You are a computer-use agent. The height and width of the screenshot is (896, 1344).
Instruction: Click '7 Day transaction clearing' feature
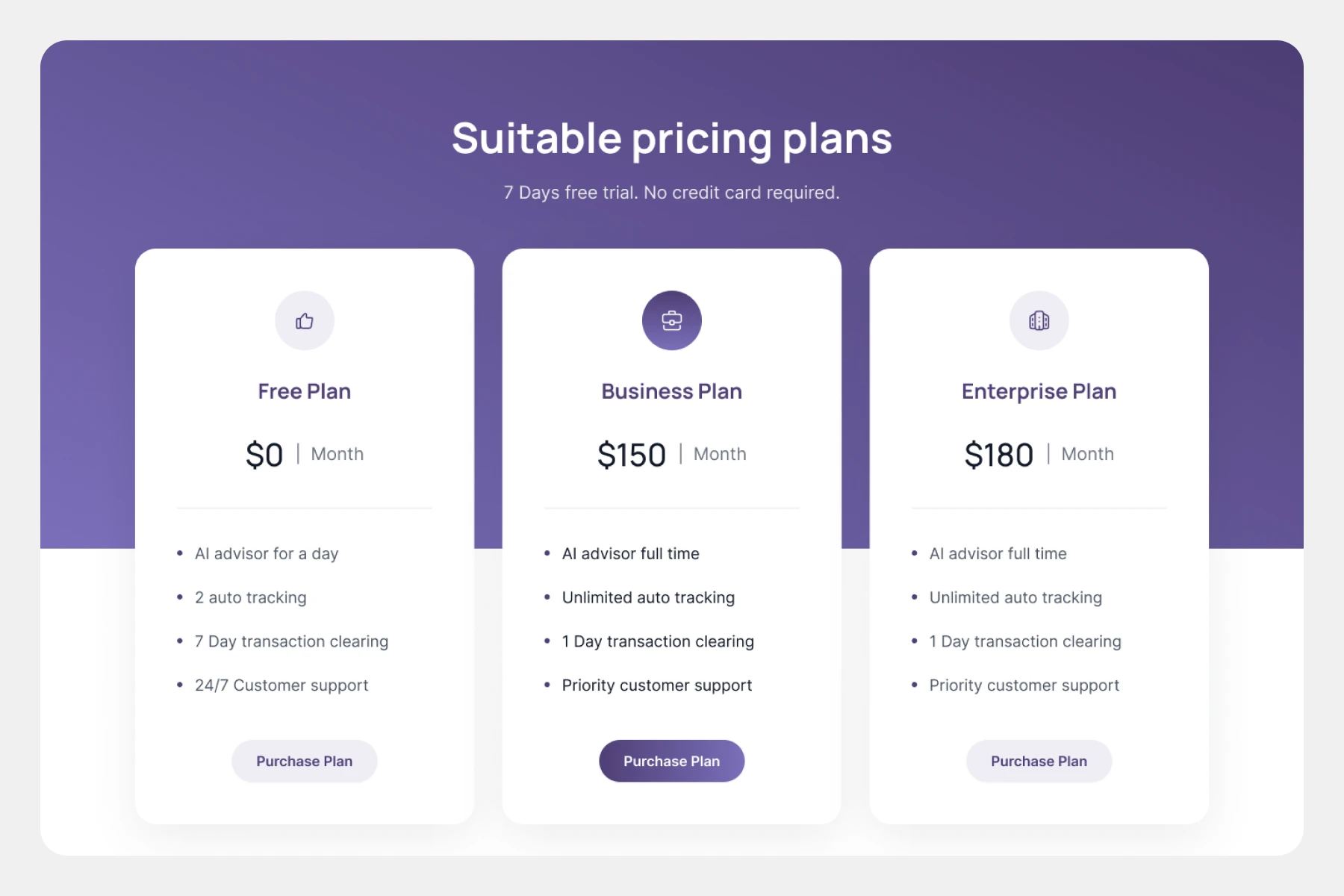pyautogui.click(x=291, y=641)
